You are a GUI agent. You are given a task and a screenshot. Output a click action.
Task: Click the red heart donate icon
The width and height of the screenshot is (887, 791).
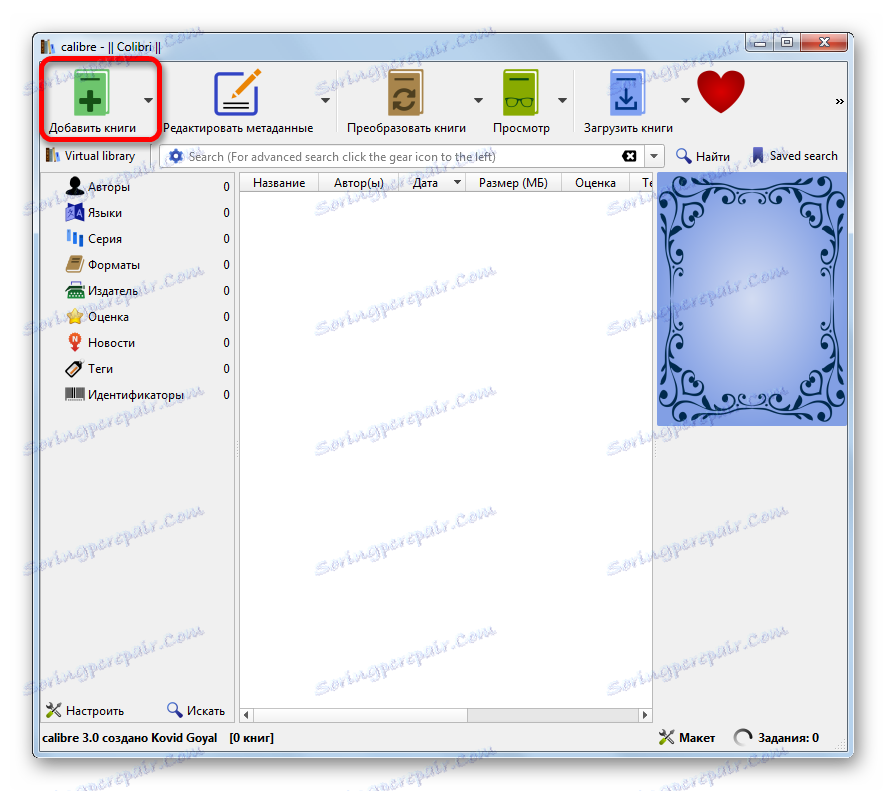[x=721, y=92]
